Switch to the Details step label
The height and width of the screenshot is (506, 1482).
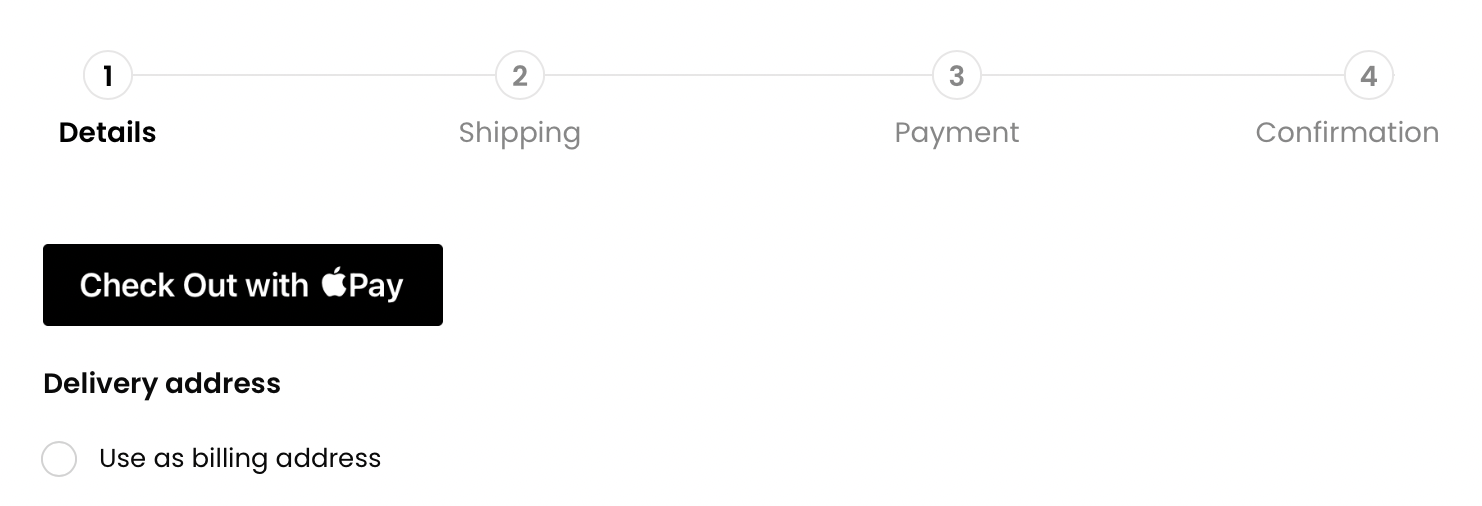pyautogui.click(x=108, y=132)
